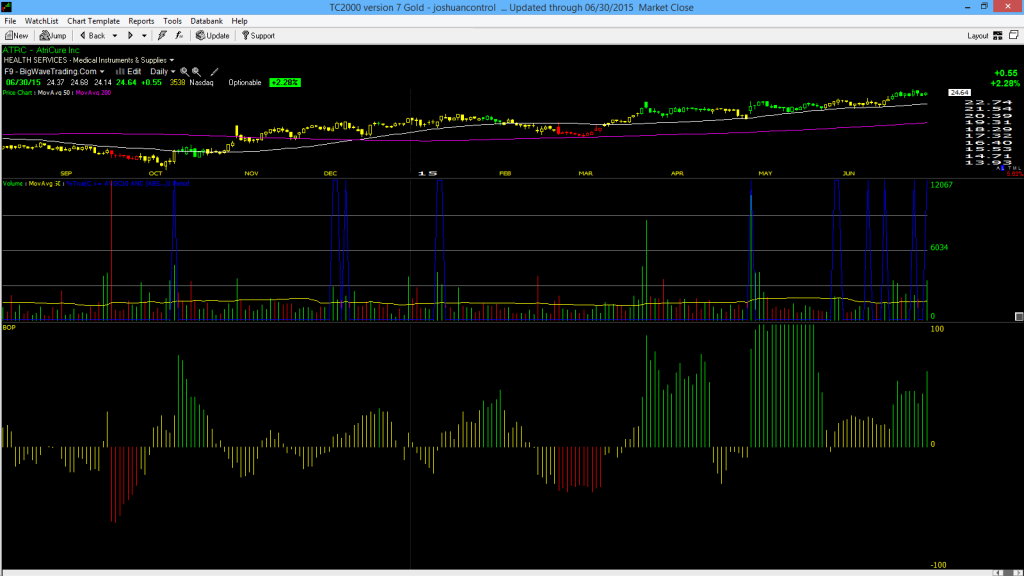Go forward with the right arrow
The image size is (1024, 576).
130,36
